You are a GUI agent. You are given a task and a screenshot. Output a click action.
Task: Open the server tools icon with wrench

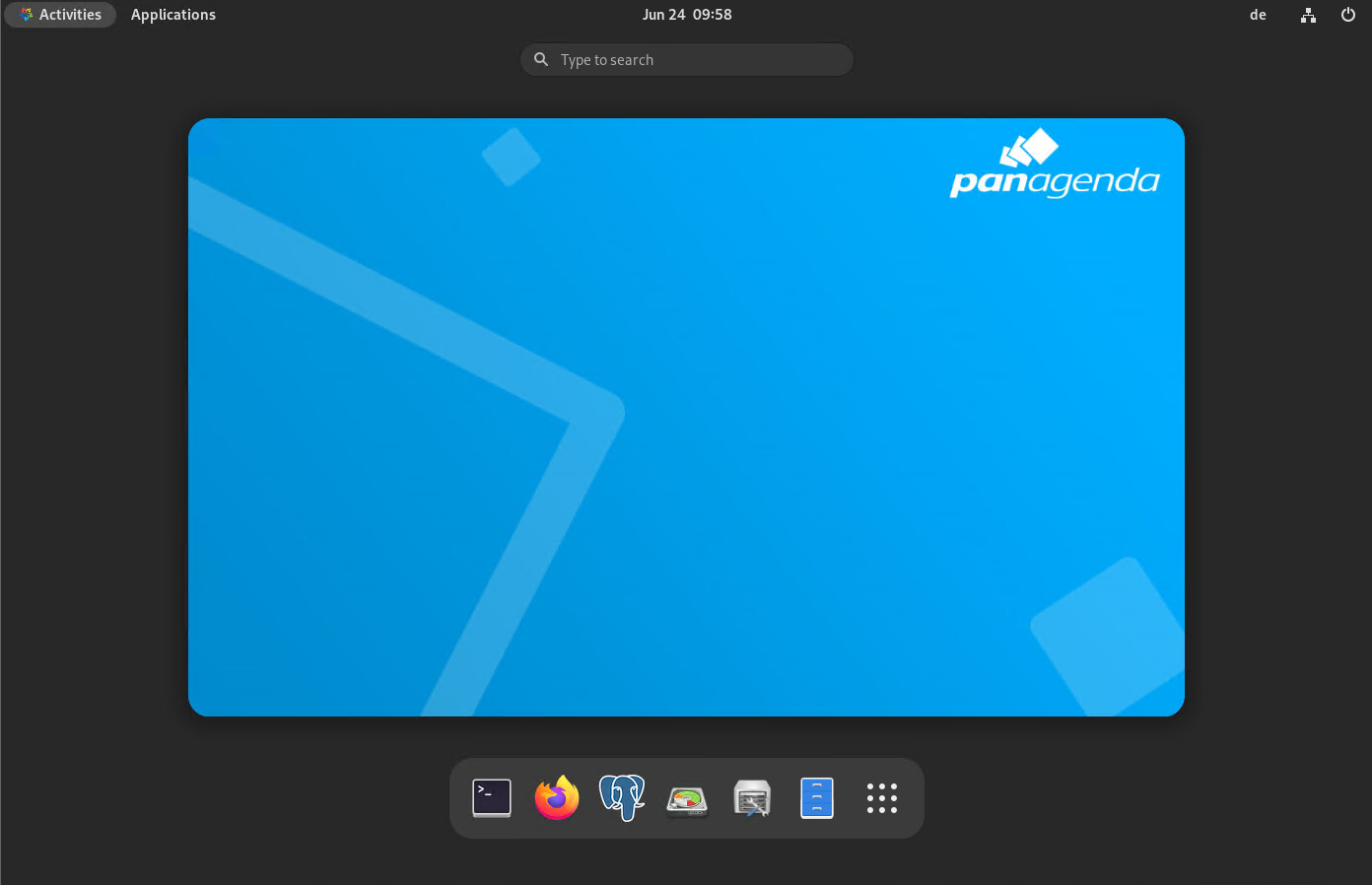tap(752, 798)
